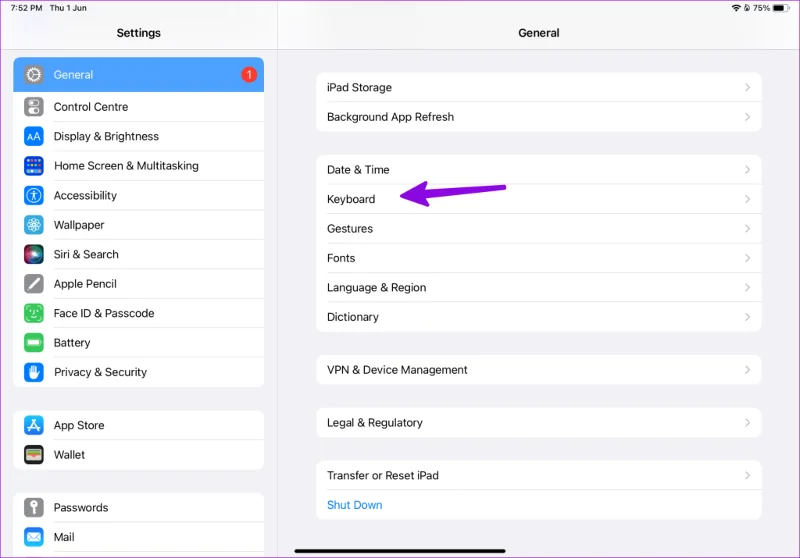Click the Legal & Regulatory chevron
Viewport: 800px width, 558px height.
747,423
